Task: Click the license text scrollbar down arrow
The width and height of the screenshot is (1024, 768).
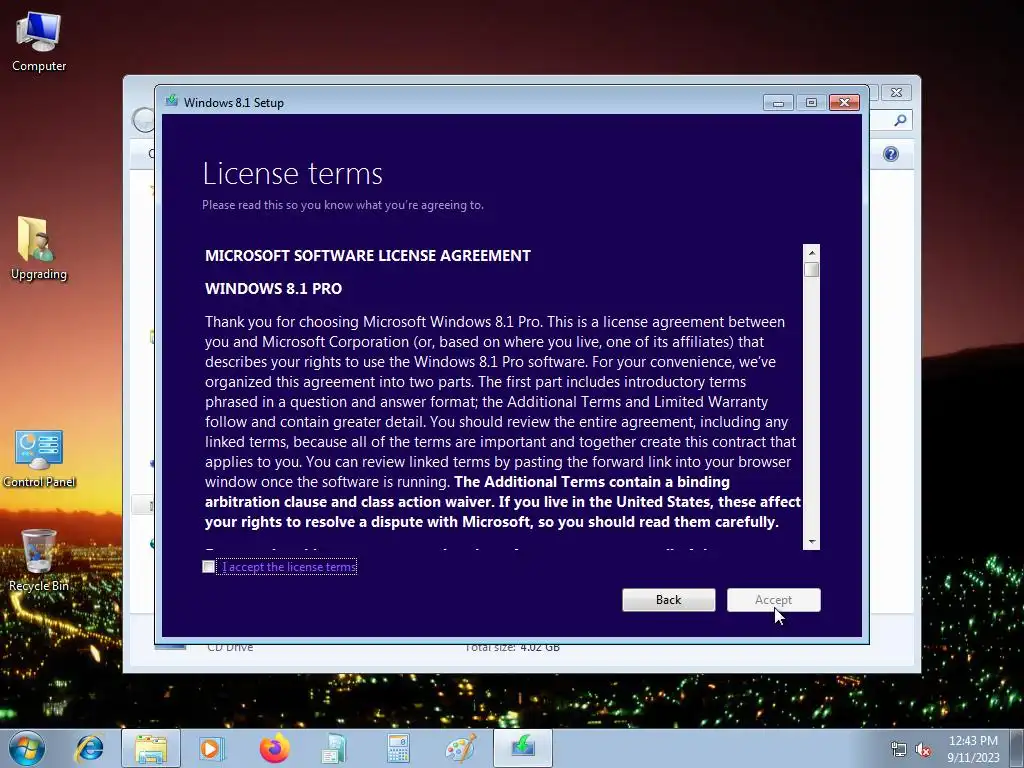Action: coord(811,541)
